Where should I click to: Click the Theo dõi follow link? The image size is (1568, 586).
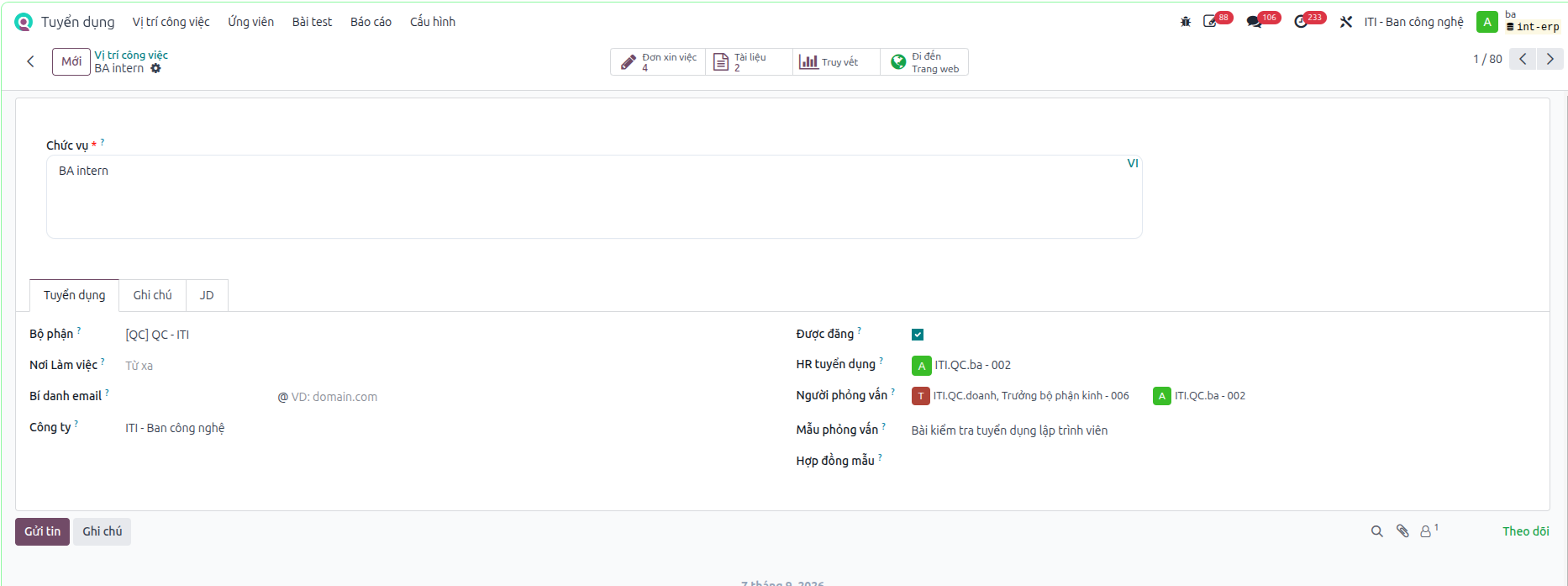point(1526,531)
